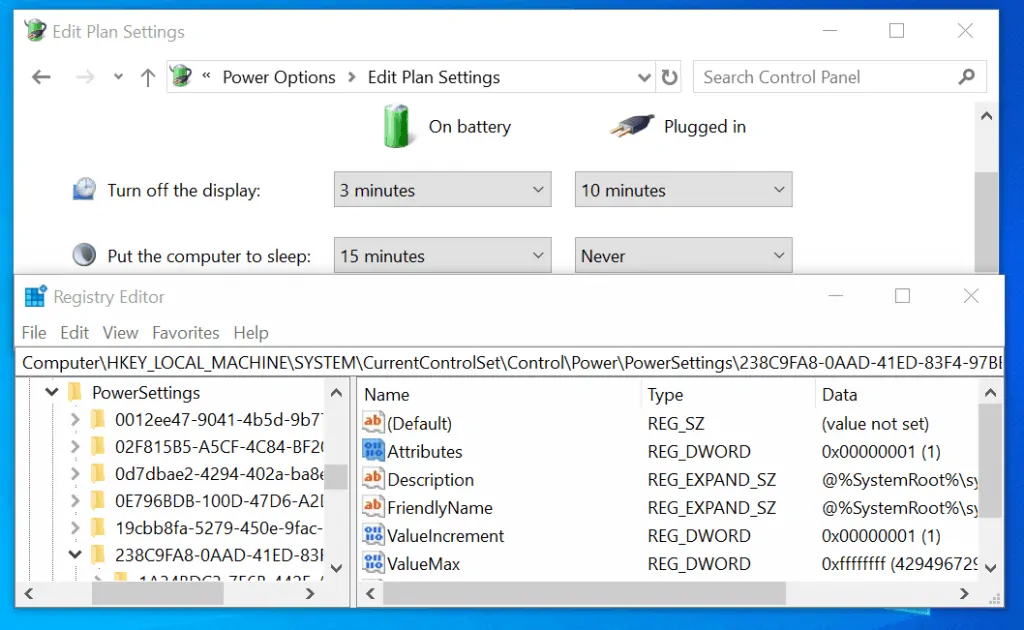Screen dimensions: 1024x630
Task: Click the Forward arrow in Edit Plan Settings
Action: point(85,77)
